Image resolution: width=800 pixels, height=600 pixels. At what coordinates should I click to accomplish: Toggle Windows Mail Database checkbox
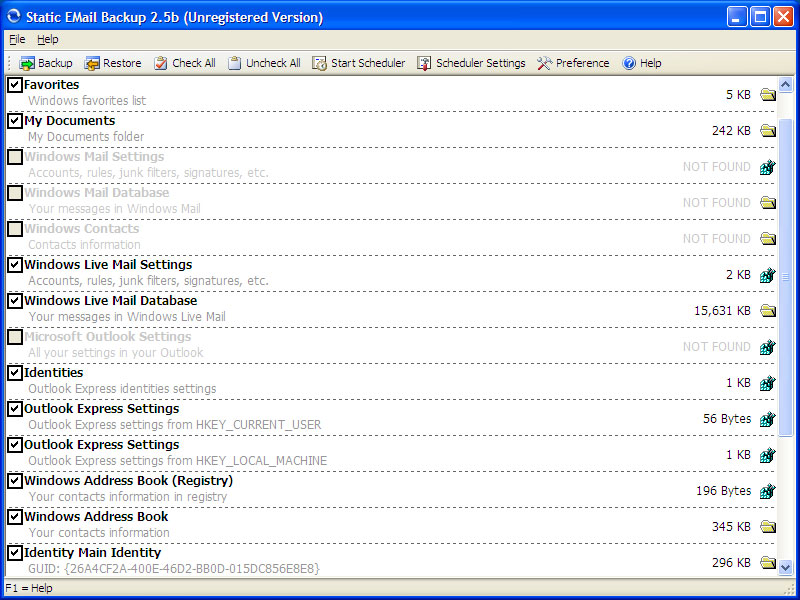(15, 193)
